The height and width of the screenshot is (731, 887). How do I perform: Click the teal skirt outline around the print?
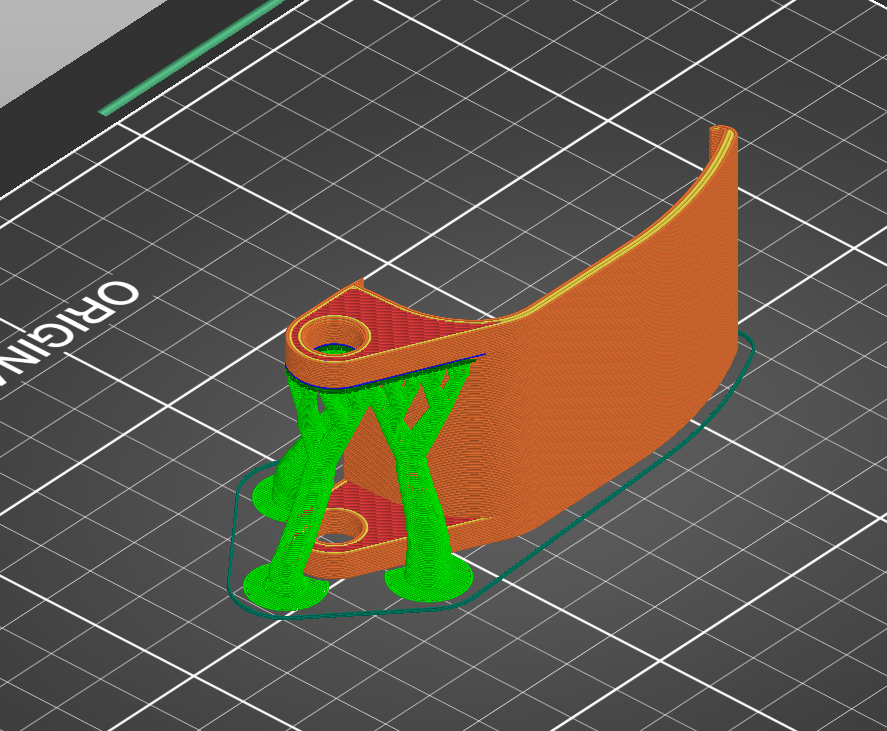point(491,476)
